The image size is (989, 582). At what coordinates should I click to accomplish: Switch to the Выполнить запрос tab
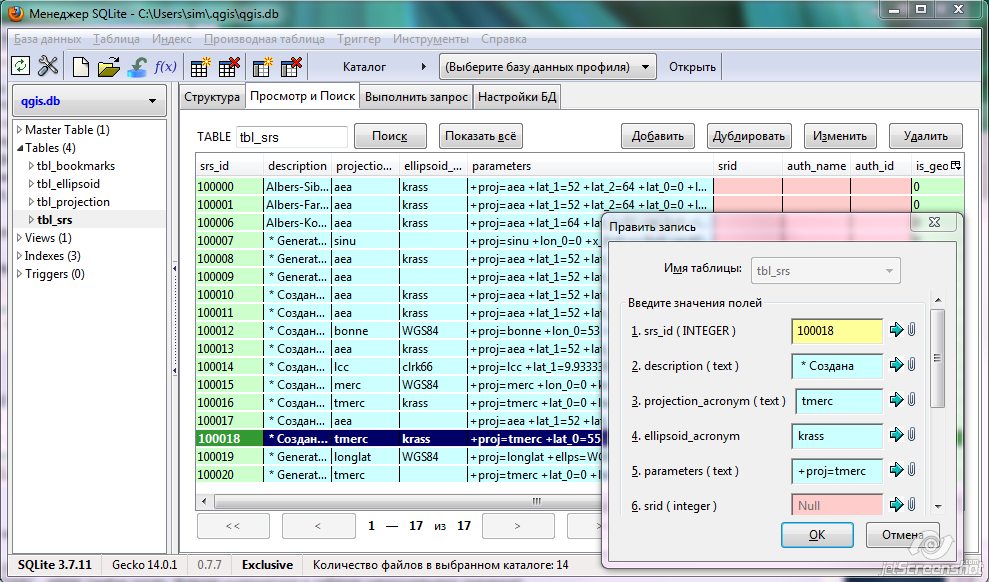(x=416, y=97)
